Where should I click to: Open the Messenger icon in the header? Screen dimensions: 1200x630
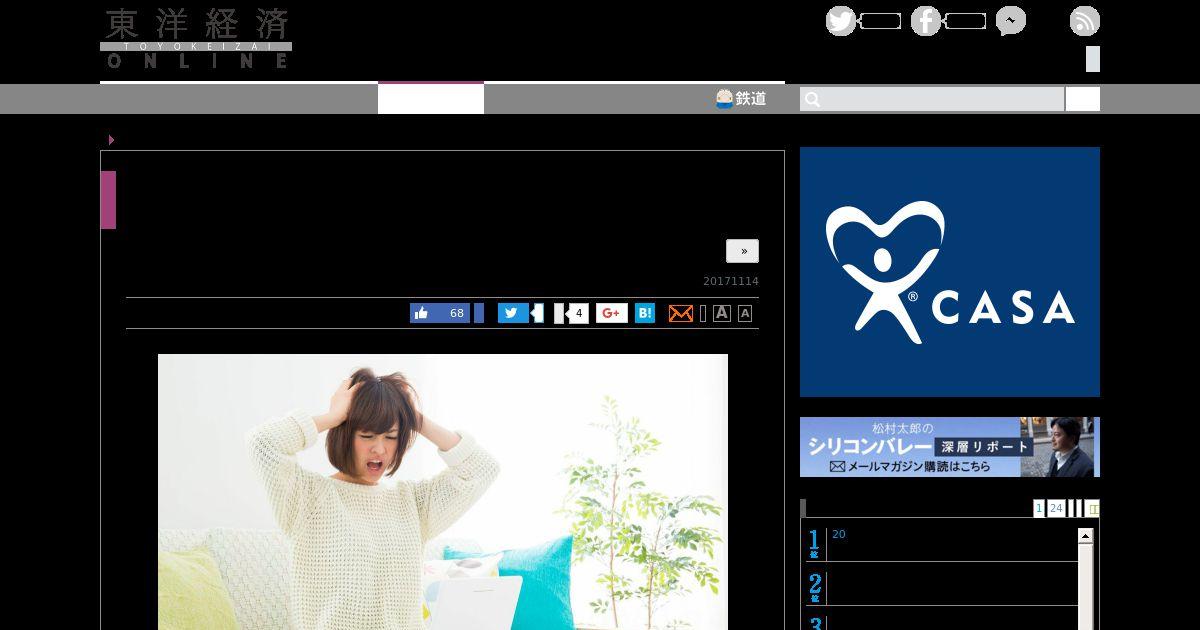click(x=1011, y=21)
